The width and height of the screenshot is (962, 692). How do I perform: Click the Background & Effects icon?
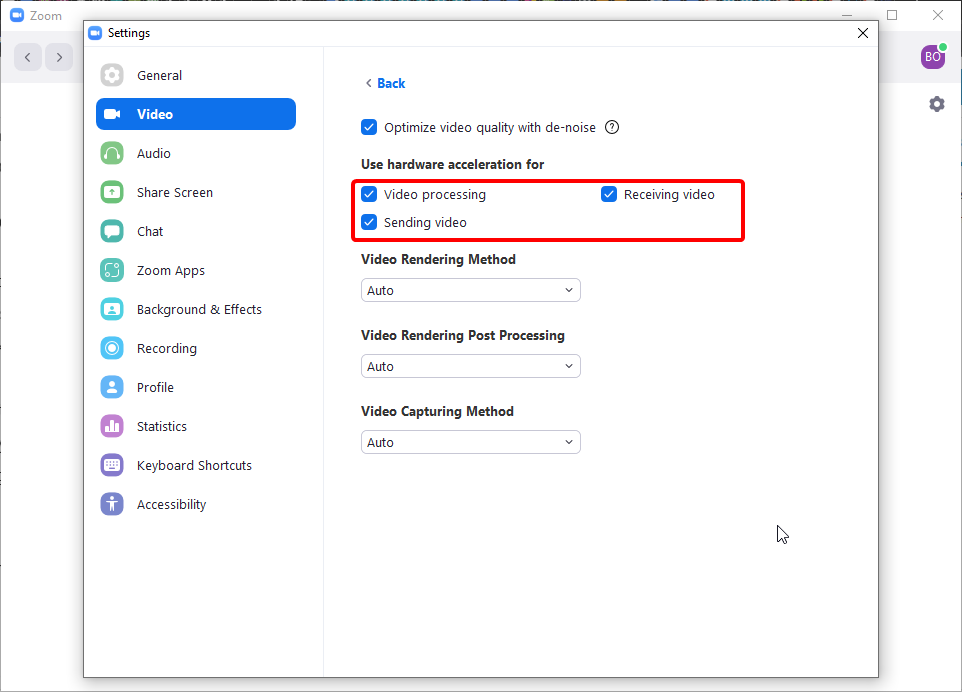[x=112, y=309]
